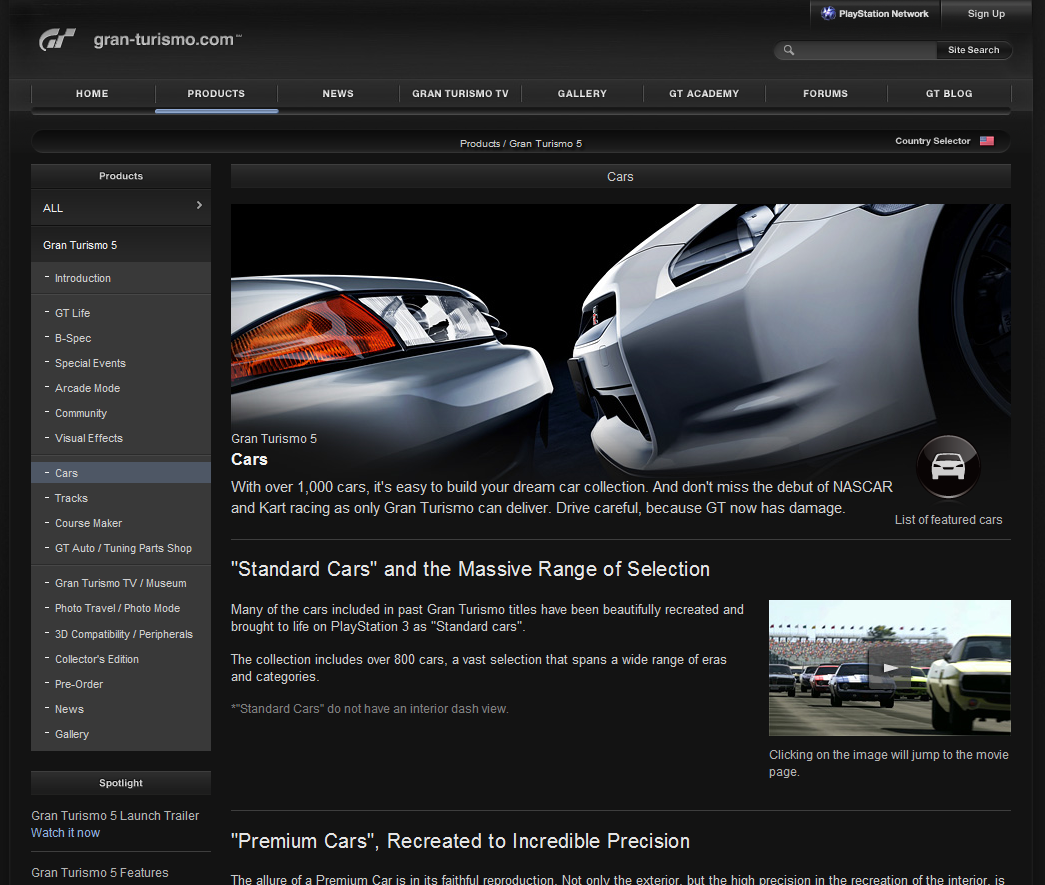Open Visual Effects in the sidebar
Viewport: 1045px width, 885px height.
89,438
